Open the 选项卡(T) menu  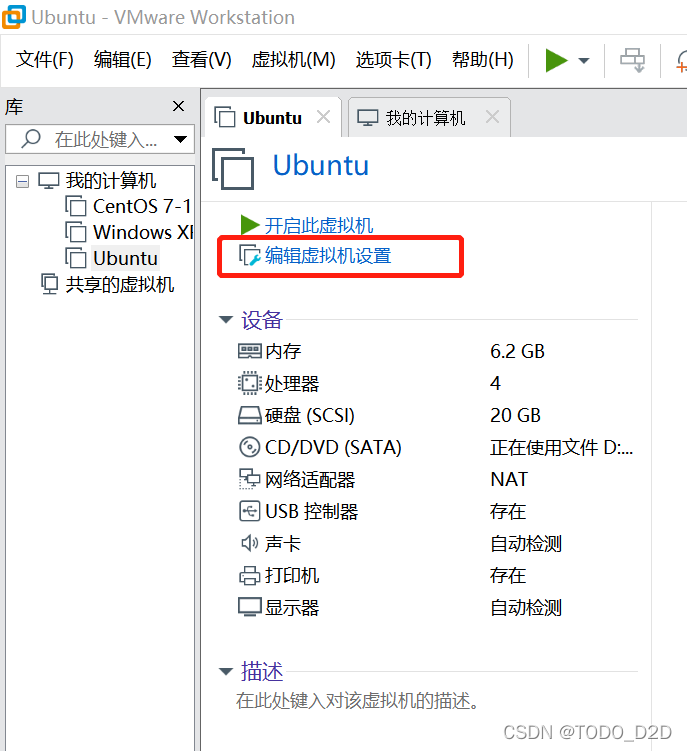pos(393,60)
